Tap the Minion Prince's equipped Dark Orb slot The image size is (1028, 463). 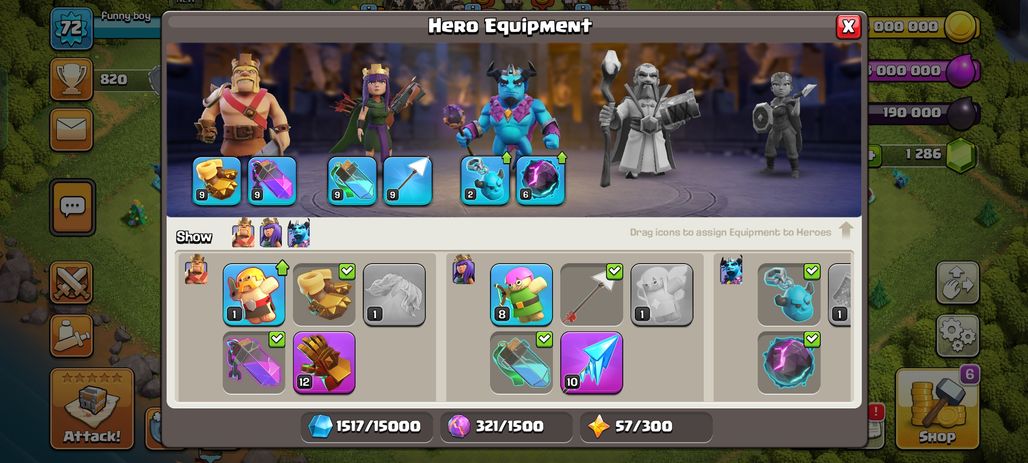[x=541, y=181]
